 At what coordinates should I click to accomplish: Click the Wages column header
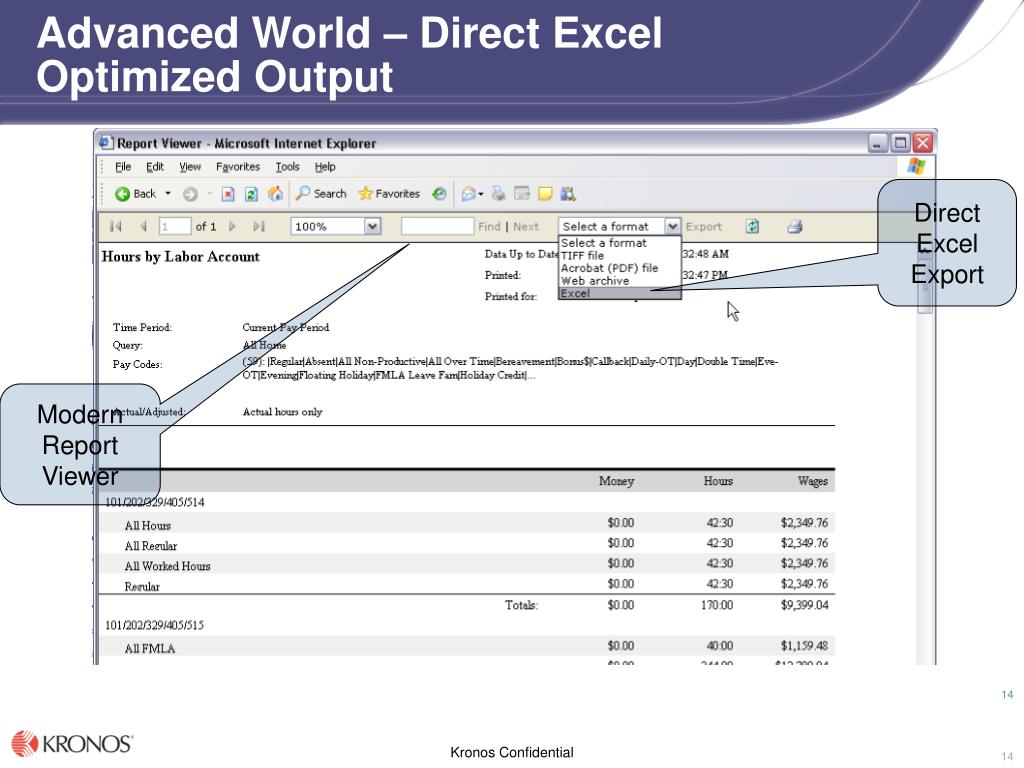pos(812,481)
